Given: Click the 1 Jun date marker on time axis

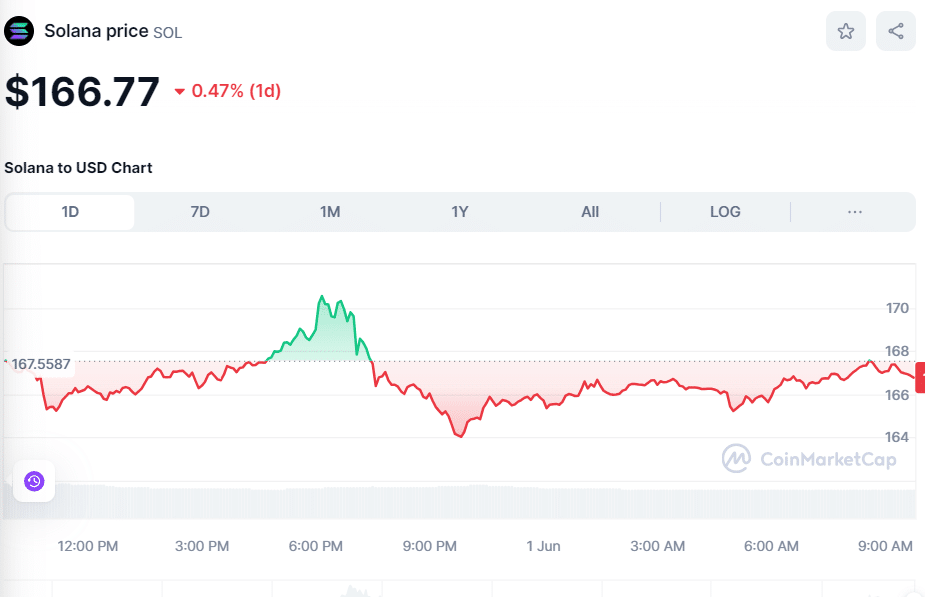Looking at the screenshot, I should coord(543,546).
